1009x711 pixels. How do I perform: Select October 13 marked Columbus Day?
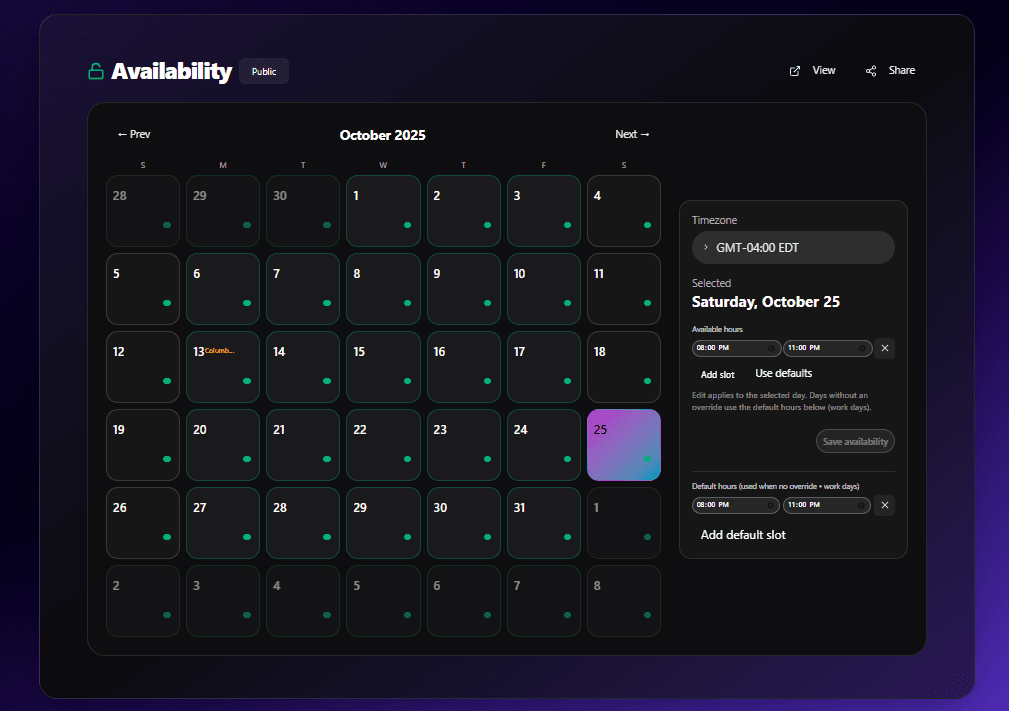click(x=222, y=367)
